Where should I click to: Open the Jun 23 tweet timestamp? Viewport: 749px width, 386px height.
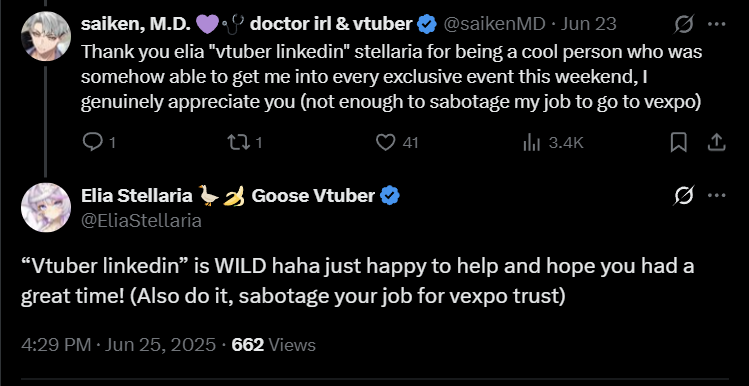[x=588, y=24]
